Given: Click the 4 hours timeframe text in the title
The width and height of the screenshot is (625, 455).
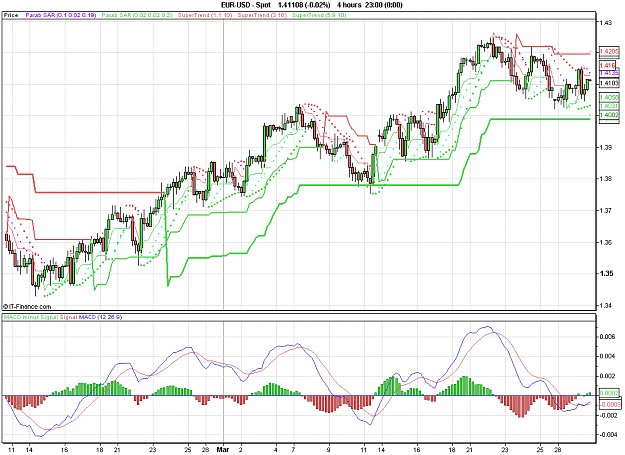Looking at the screenshot, I should tap(349, 5).
